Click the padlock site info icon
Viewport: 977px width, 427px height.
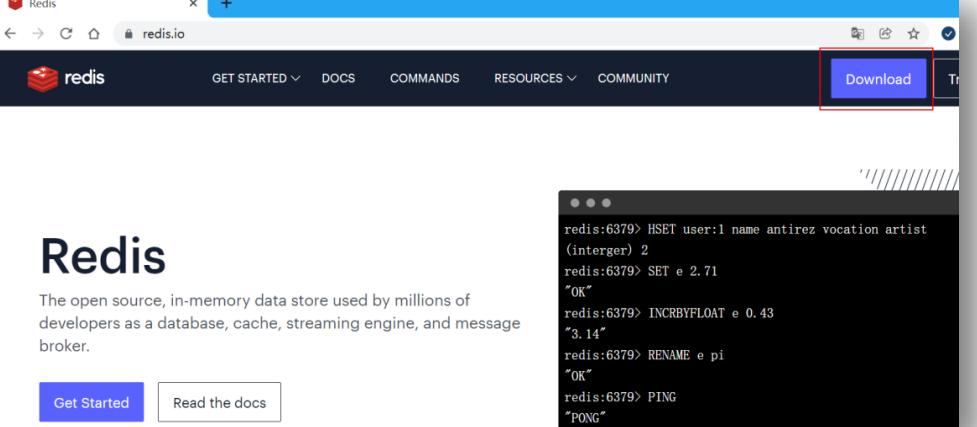[x=129, y=34]
